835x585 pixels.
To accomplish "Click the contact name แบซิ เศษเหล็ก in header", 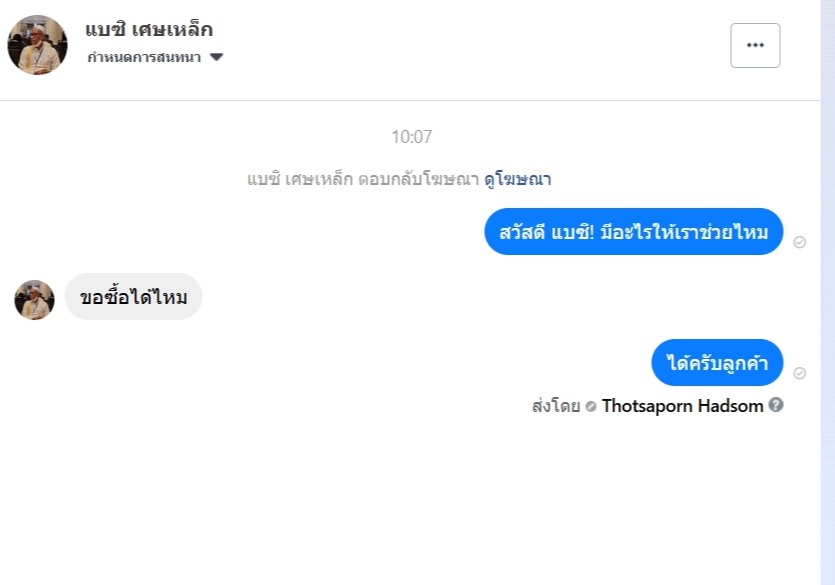I will pos(149,29).
